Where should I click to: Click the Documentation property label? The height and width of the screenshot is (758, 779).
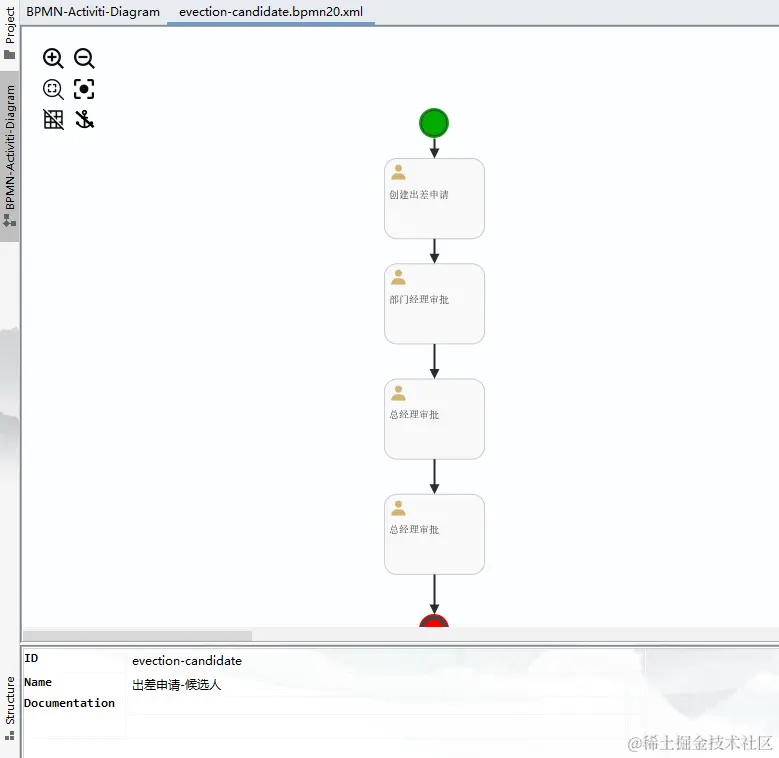tap(70, 703)
